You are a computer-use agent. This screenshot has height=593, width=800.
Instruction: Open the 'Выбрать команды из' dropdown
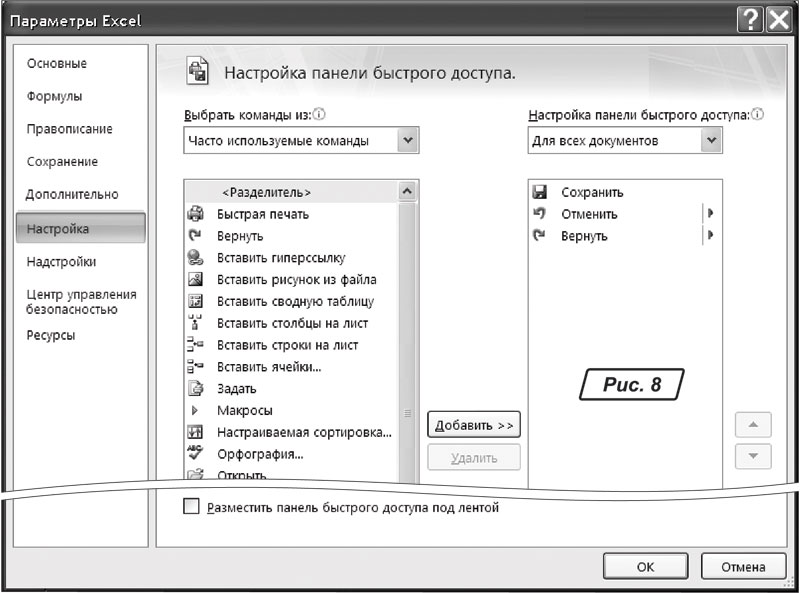[x=407, y=141]
